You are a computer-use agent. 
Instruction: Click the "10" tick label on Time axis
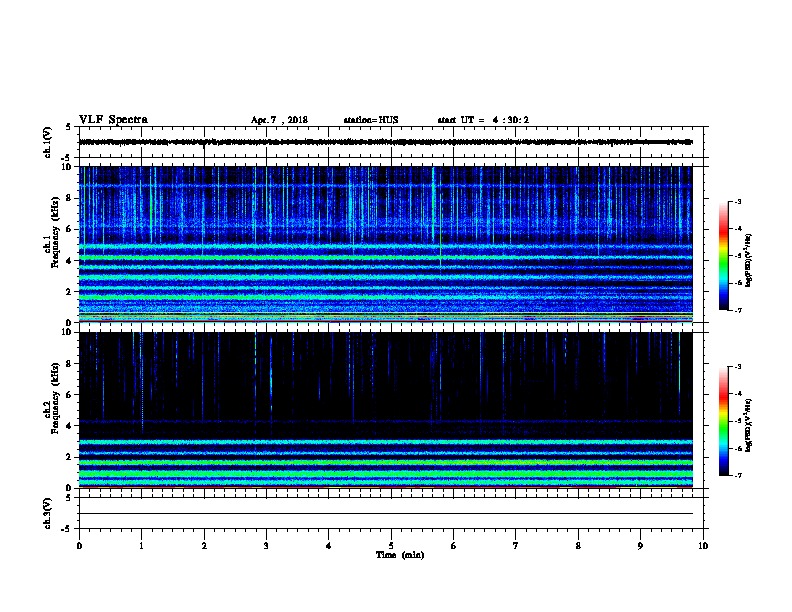[x=703, y=546]
